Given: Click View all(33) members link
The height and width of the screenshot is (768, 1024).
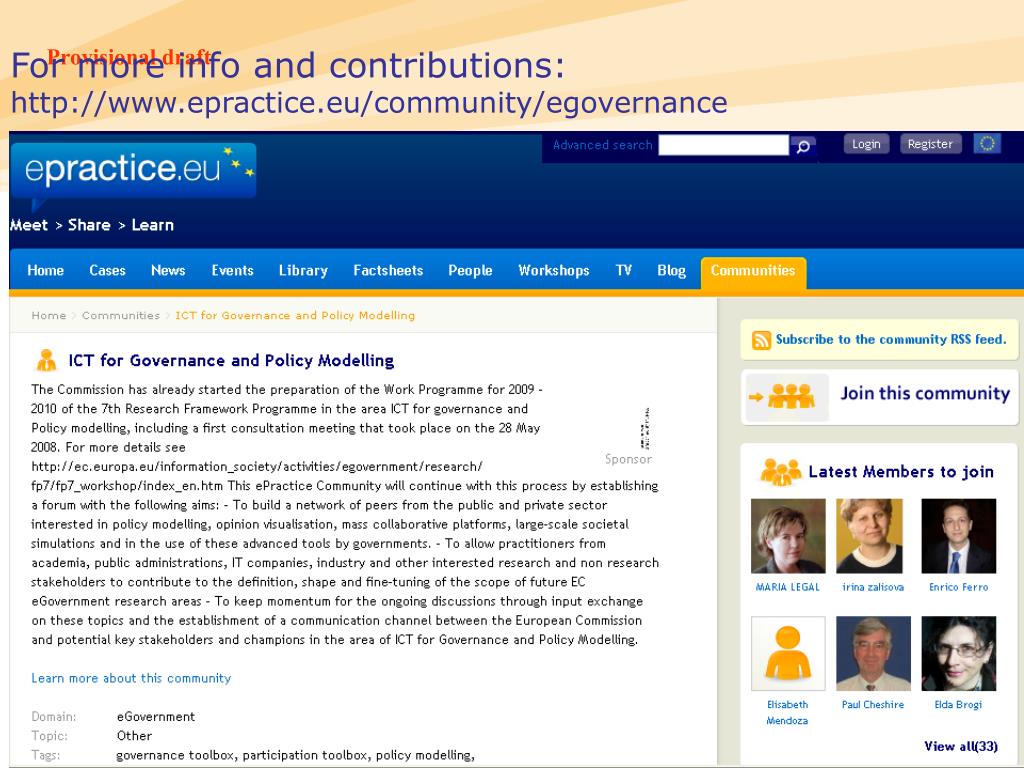Looking at the screenshot, I should click(961, 746).
